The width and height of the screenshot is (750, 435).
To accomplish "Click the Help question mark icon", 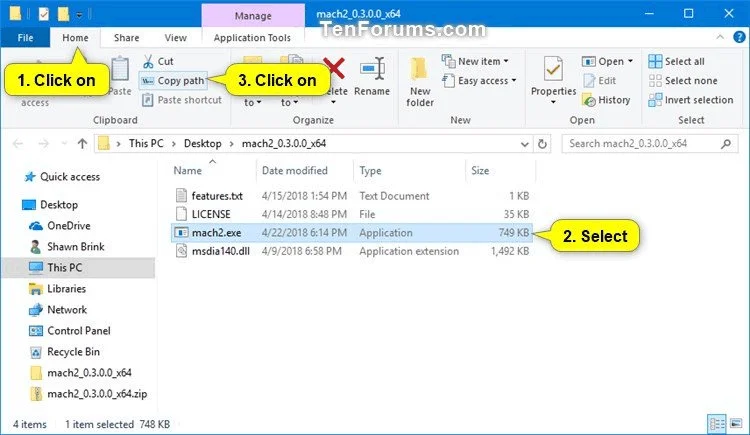I will (x=739, y=37).
